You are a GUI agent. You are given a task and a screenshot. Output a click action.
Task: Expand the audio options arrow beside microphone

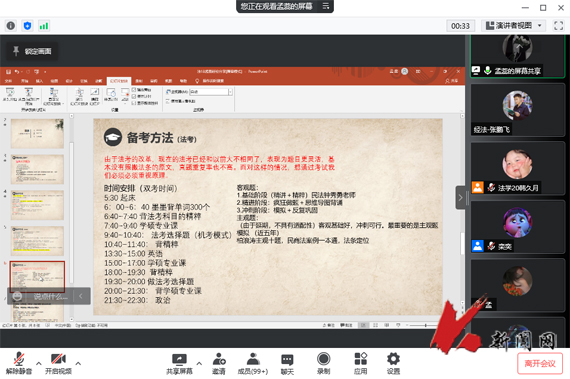tap(39, 363)
